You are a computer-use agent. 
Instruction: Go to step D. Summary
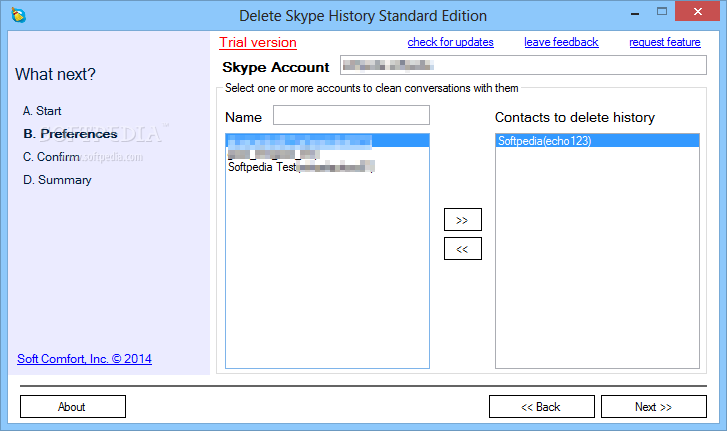57,180
